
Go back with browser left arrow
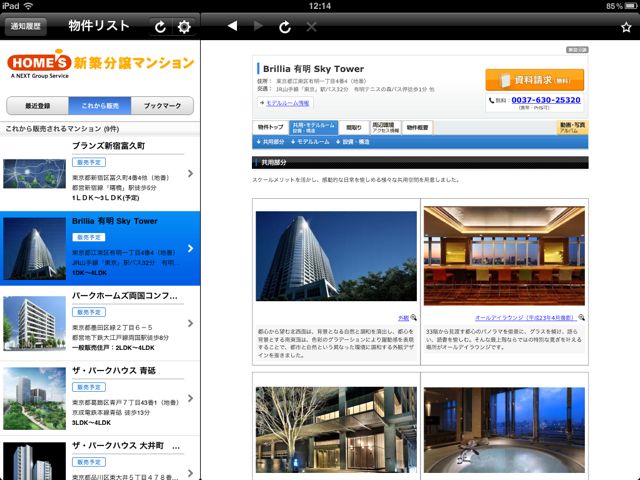pyautogui.click(x=232, y=26)
